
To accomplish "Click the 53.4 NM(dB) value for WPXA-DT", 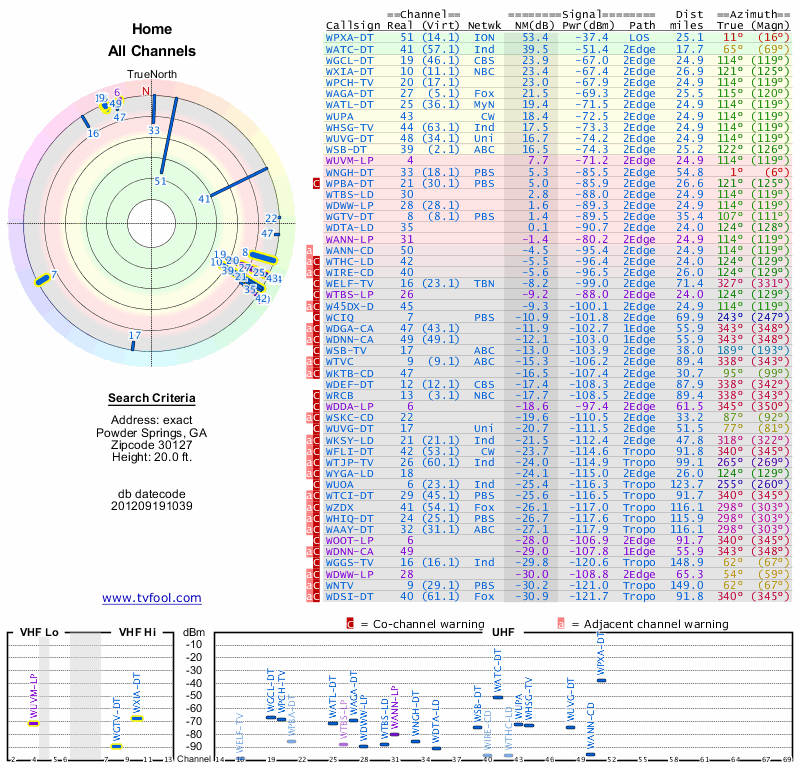I will click(x=535, y=38).
